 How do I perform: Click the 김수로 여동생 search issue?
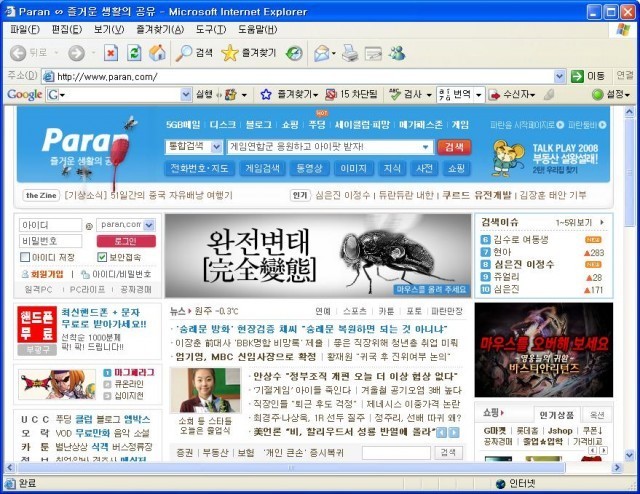(521, 240)
